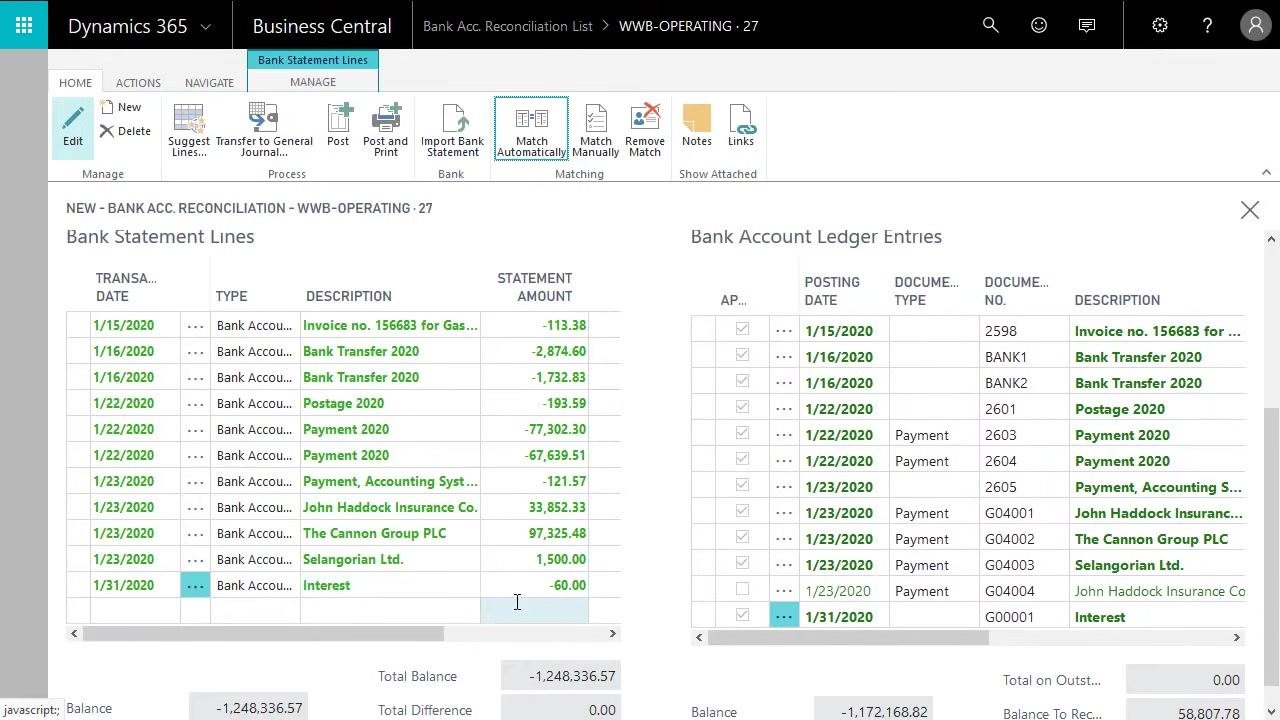Click the search magnifier icon
1280x720 pixels.
(x=991, y=25)
